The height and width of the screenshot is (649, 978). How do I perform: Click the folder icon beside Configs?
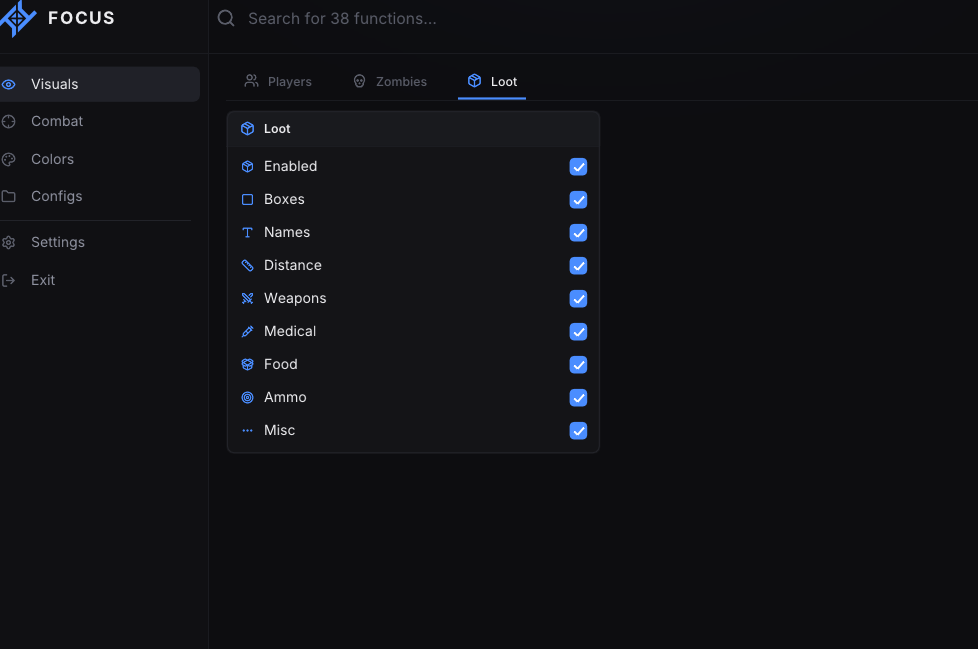click(9, 196)
